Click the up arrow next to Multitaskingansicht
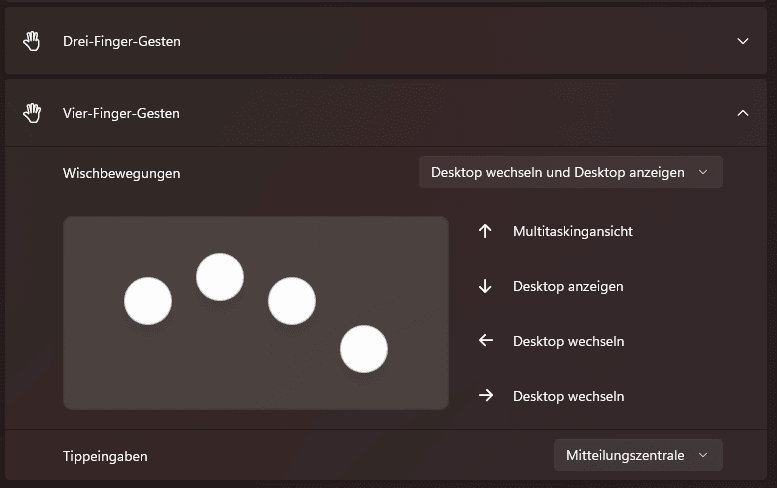This screenshot has height=488, width=777. (485, 231)
